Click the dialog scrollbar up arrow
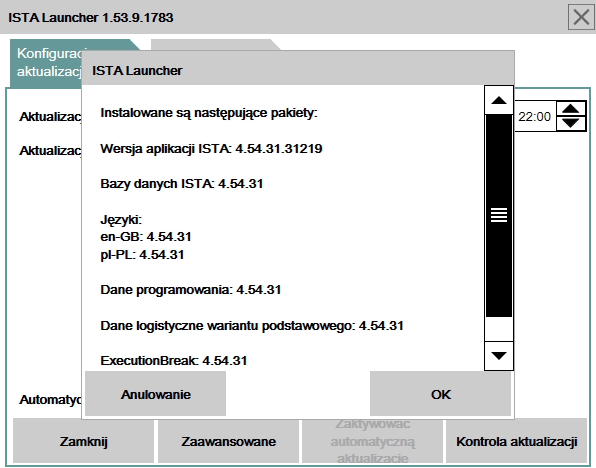596x468 pixels. click(499, 100)
